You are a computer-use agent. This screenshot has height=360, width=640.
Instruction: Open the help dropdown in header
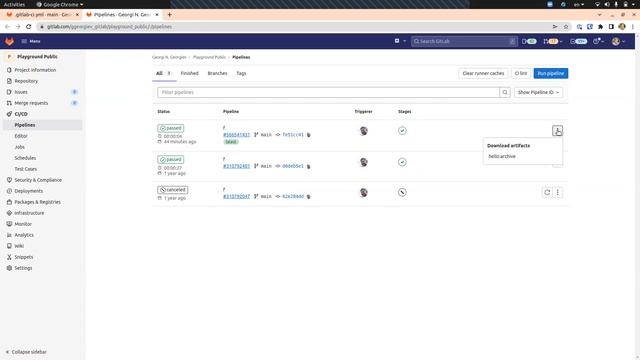(x=598, y=41)
